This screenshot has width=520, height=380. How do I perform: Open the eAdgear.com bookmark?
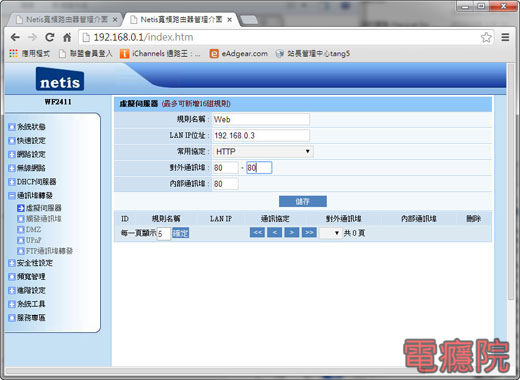239,53
